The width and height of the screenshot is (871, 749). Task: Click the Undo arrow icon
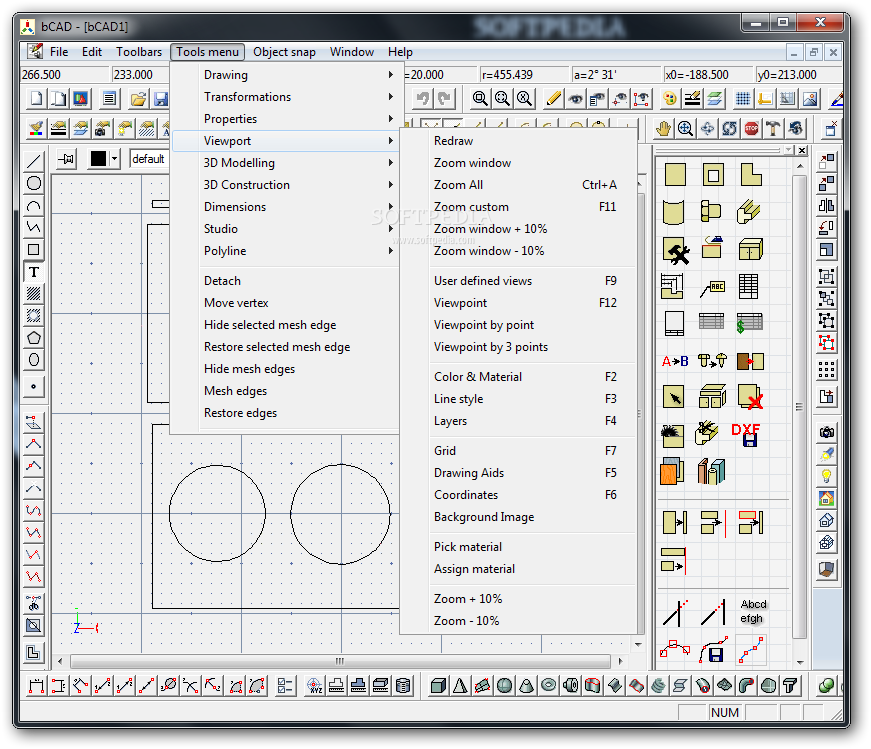[x=423, y=99]
